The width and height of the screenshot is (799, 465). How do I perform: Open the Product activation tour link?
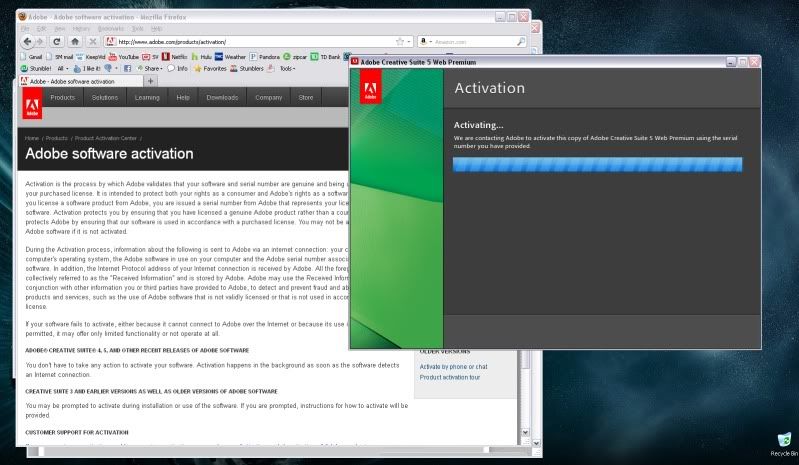[x=450, y=377]
